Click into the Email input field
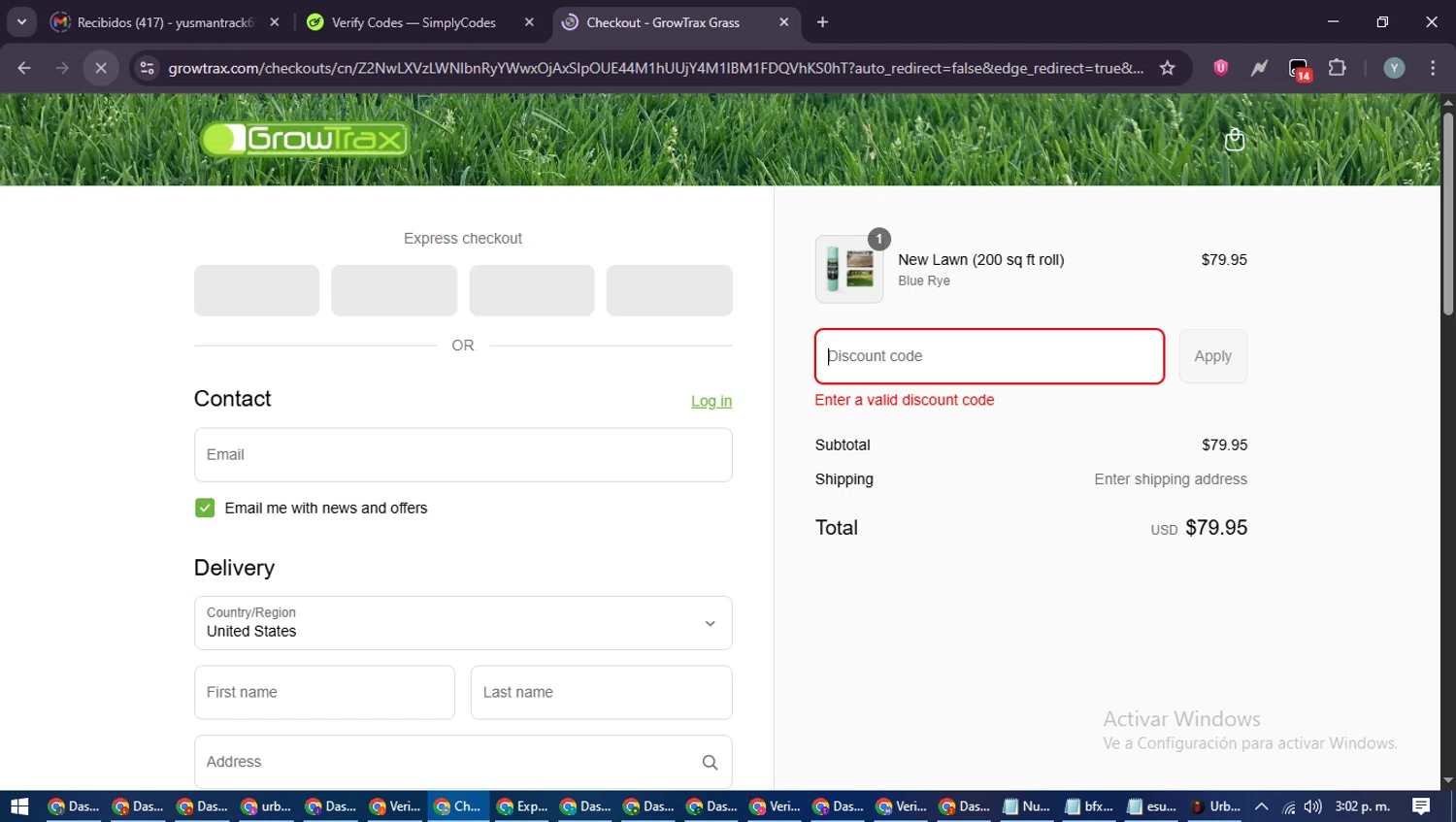The width and height of the screenshot is (1456, 822). click(463, 455)
